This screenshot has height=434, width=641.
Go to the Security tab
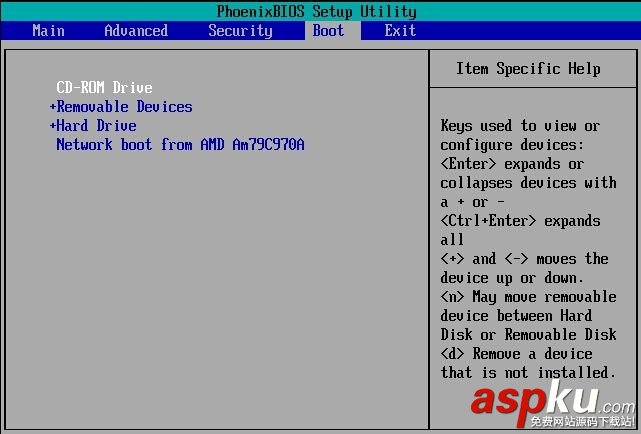(x=240, y=31)
